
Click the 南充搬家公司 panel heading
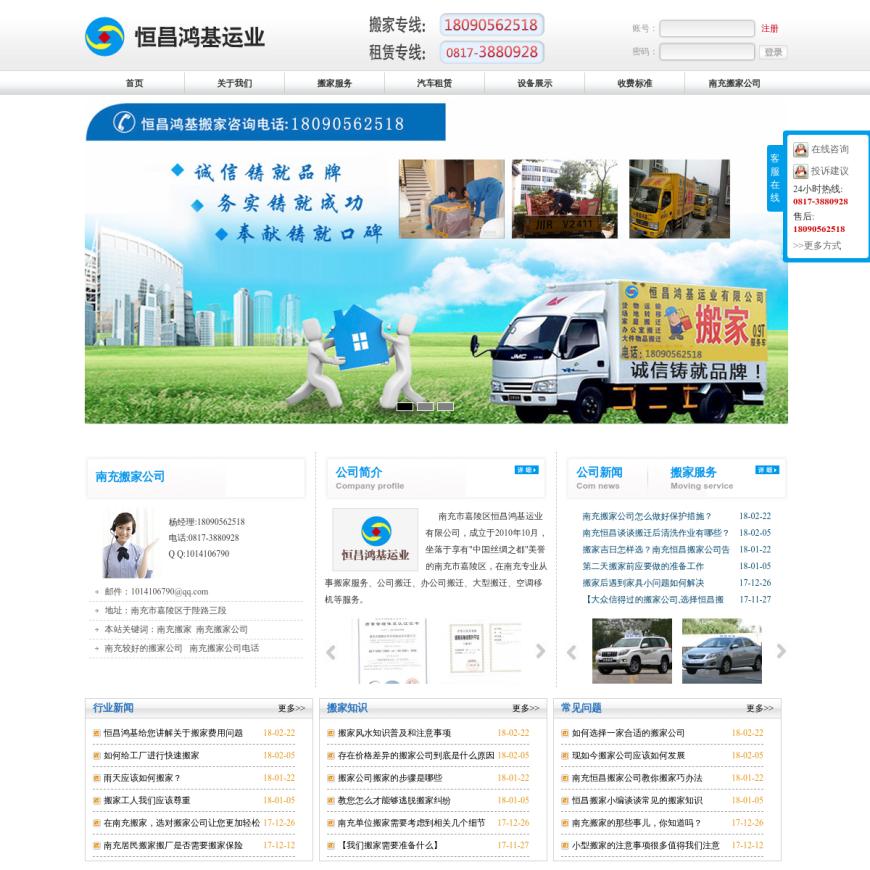coord(130,477)
